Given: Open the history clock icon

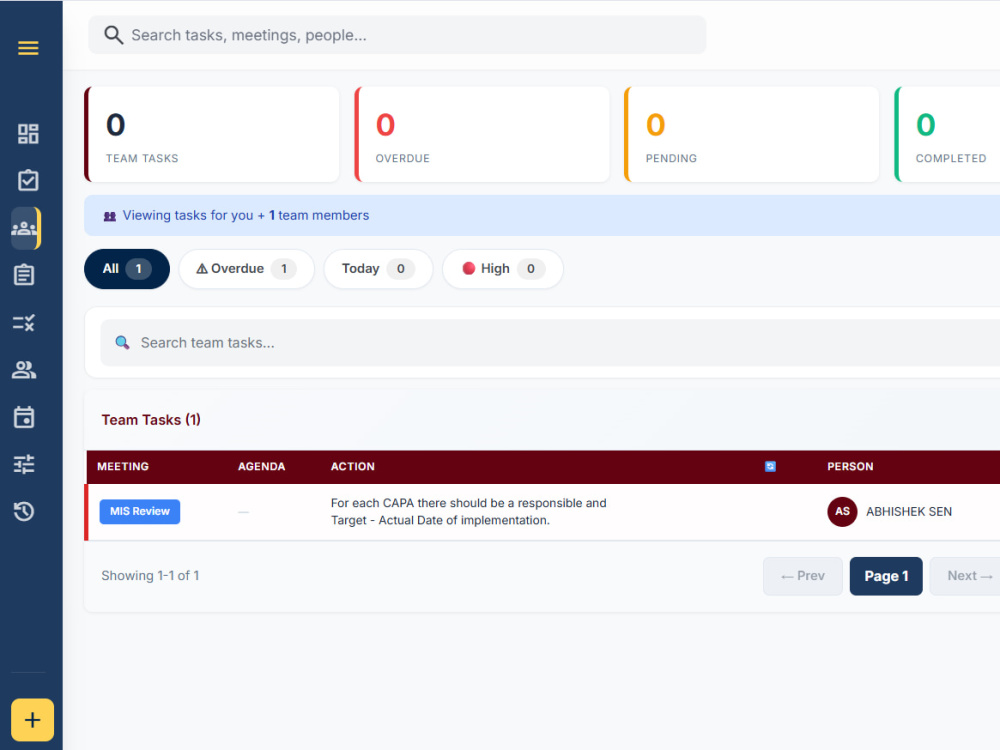Looking at the screenshot, I should [x=24, y=511].
